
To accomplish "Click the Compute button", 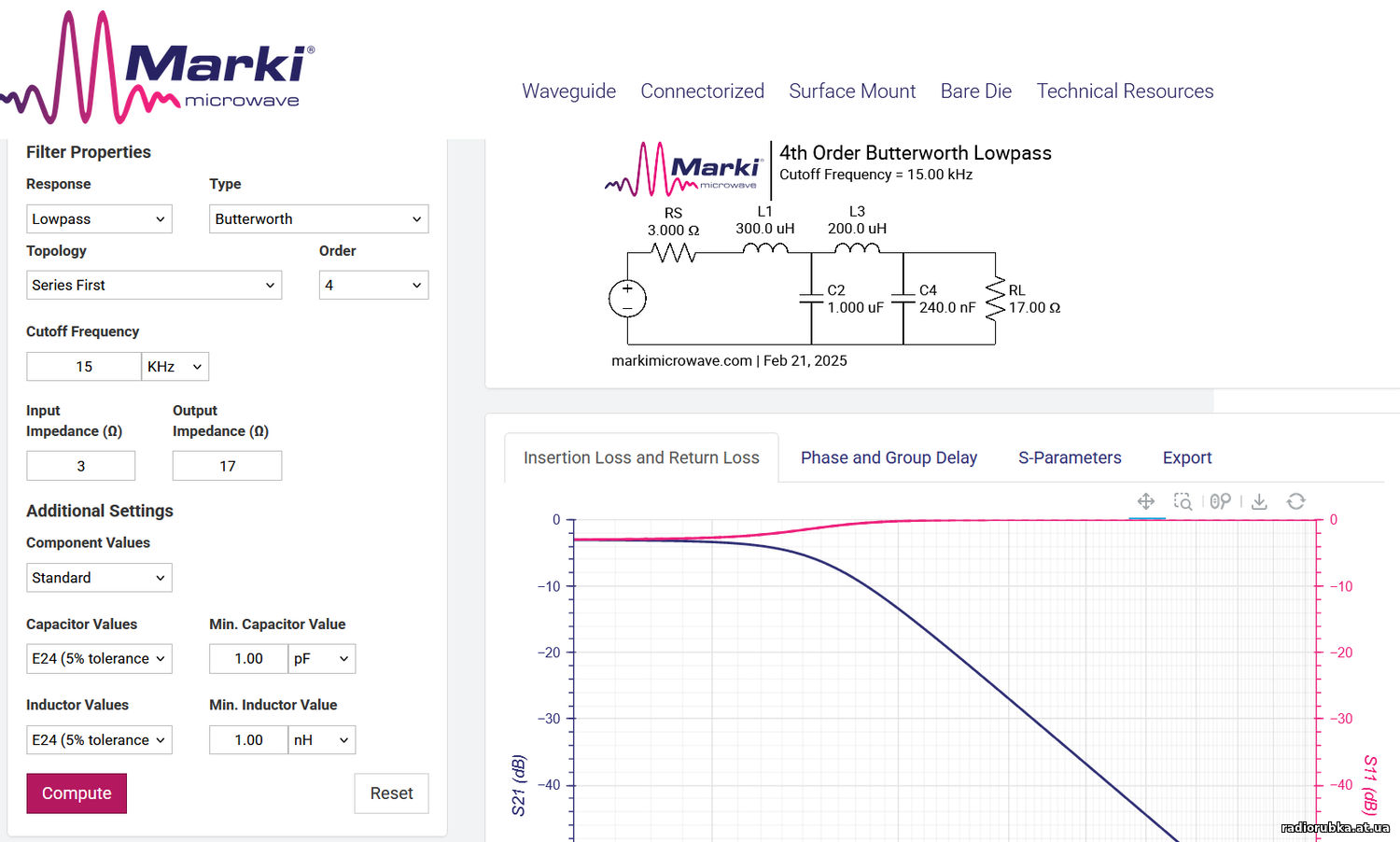I will 77,793.
